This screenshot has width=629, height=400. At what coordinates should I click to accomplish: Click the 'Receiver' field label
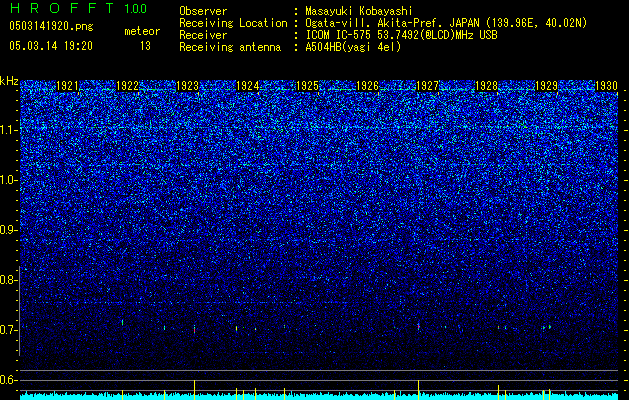[203, 35]
